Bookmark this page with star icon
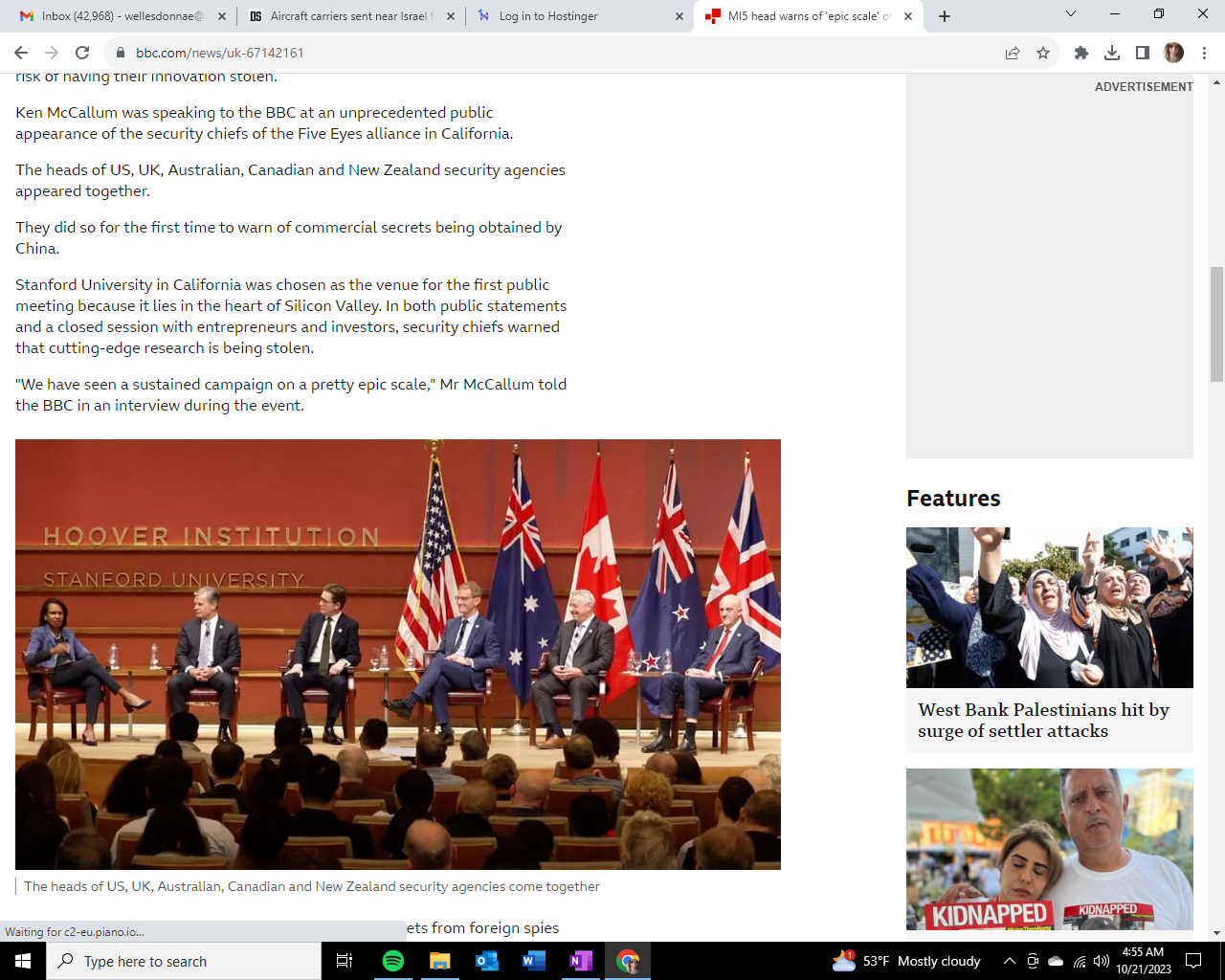Viewport: 1225px width, 980px height. point(1043,53)
